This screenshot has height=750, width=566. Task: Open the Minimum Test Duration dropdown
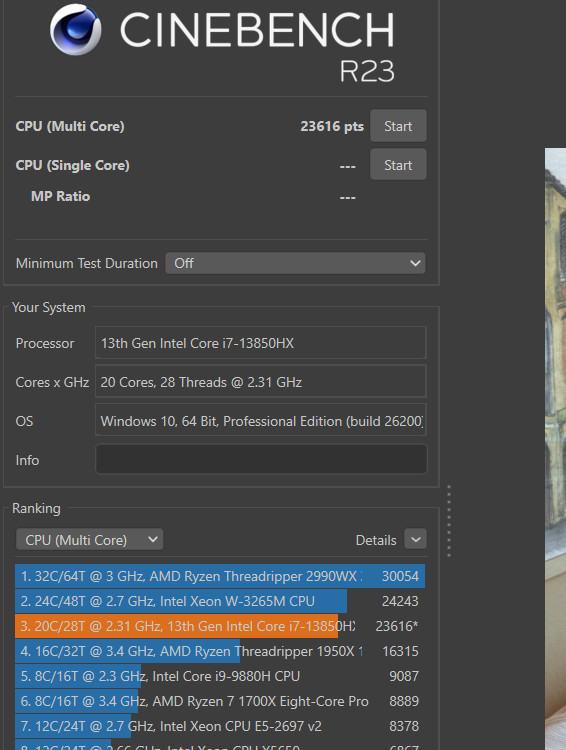(x=295, y=263)
